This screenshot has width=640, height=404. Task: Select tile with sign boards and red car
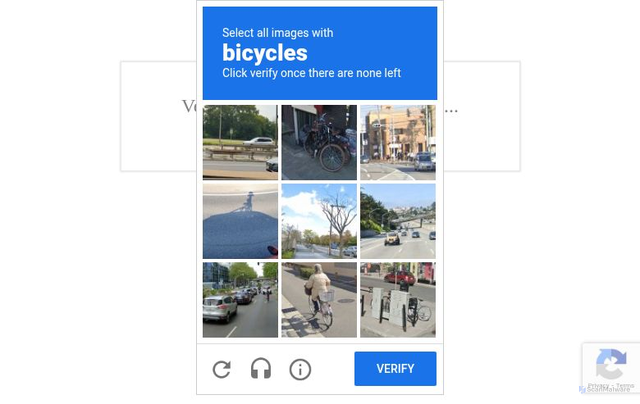[398, 300]
